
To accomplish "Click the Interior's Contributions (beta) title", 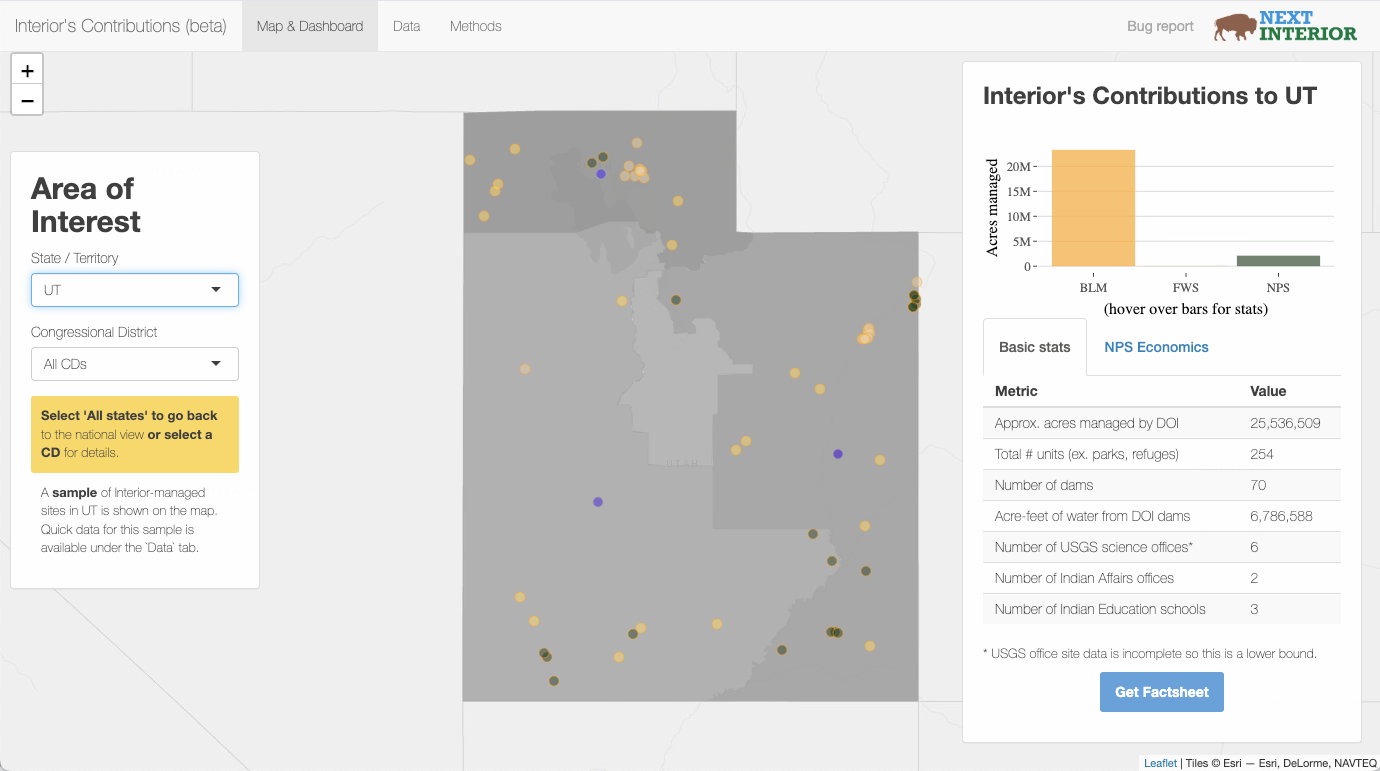I will tap(121, 26).
